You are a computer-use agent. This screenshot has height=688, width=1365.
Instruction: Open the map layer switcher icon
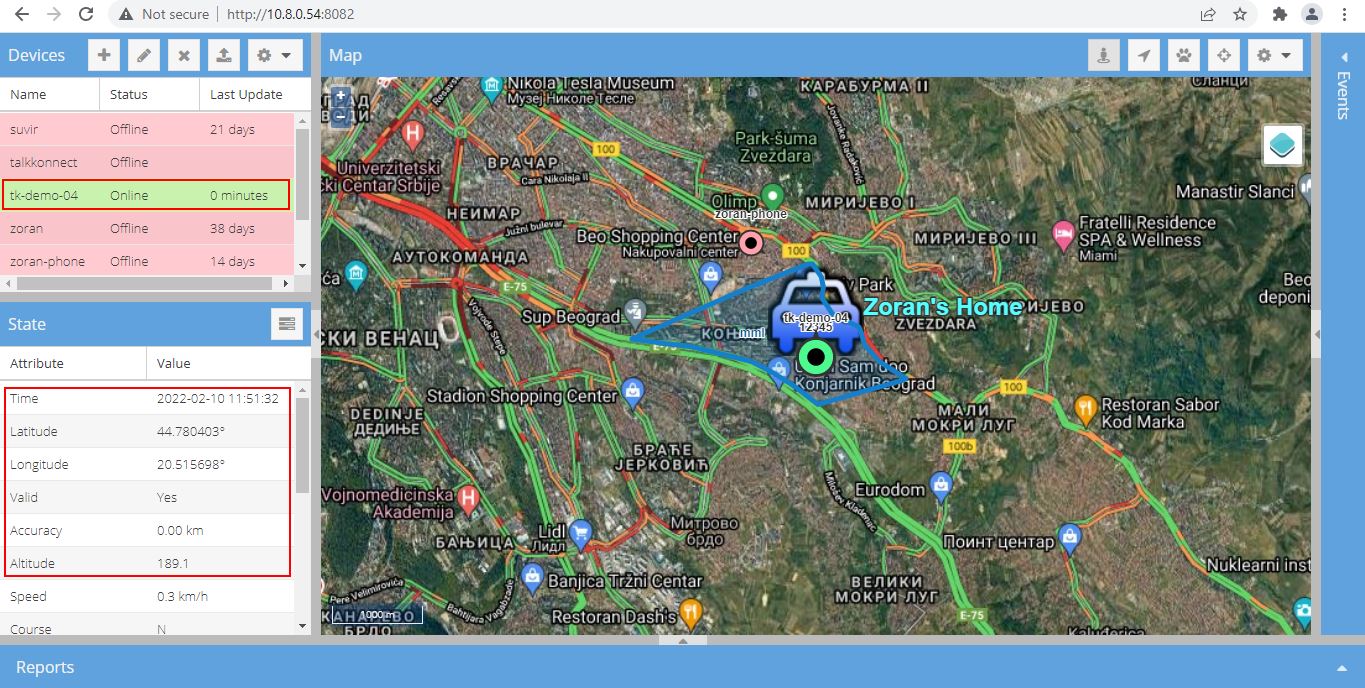[x=1280, y=146]
